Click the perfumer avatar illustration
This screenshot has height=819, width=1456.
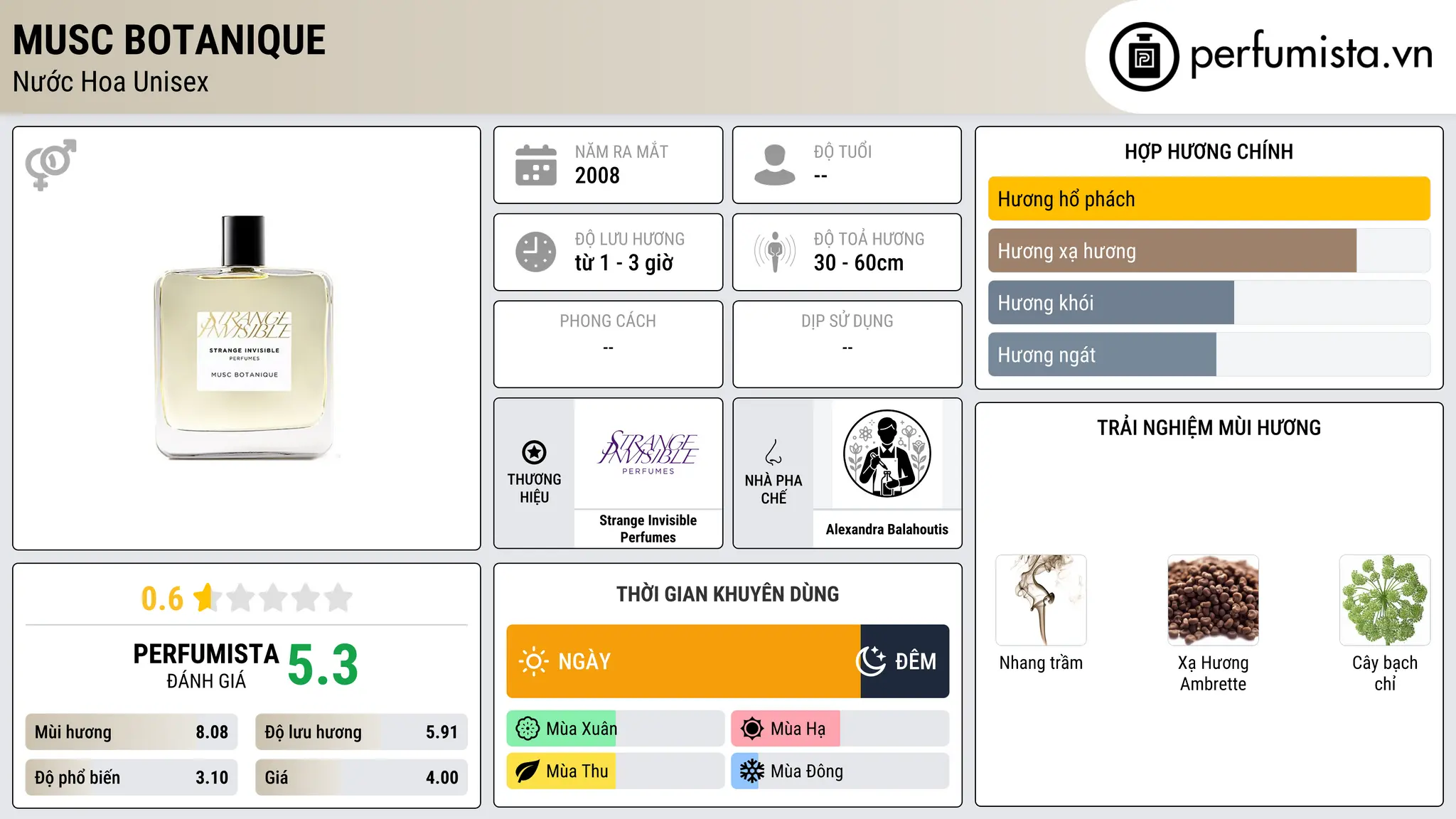(x=887, y=454)
